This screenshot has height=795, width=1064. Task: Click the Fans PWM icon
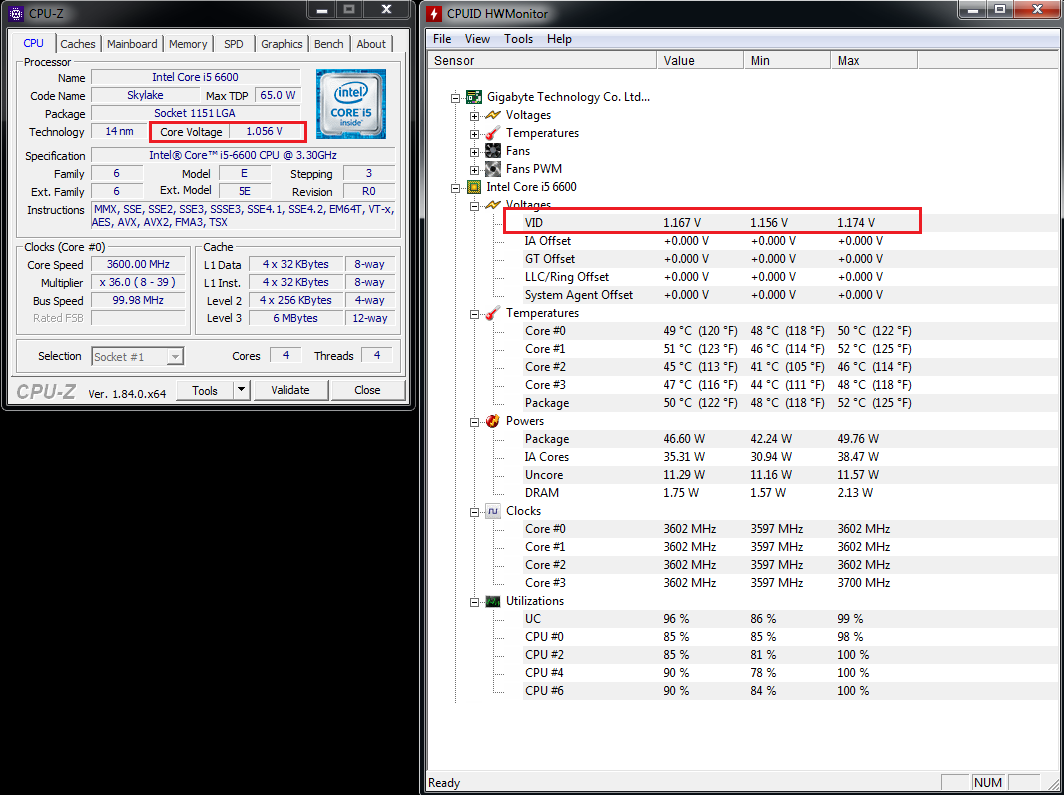[x=493, y=169]
